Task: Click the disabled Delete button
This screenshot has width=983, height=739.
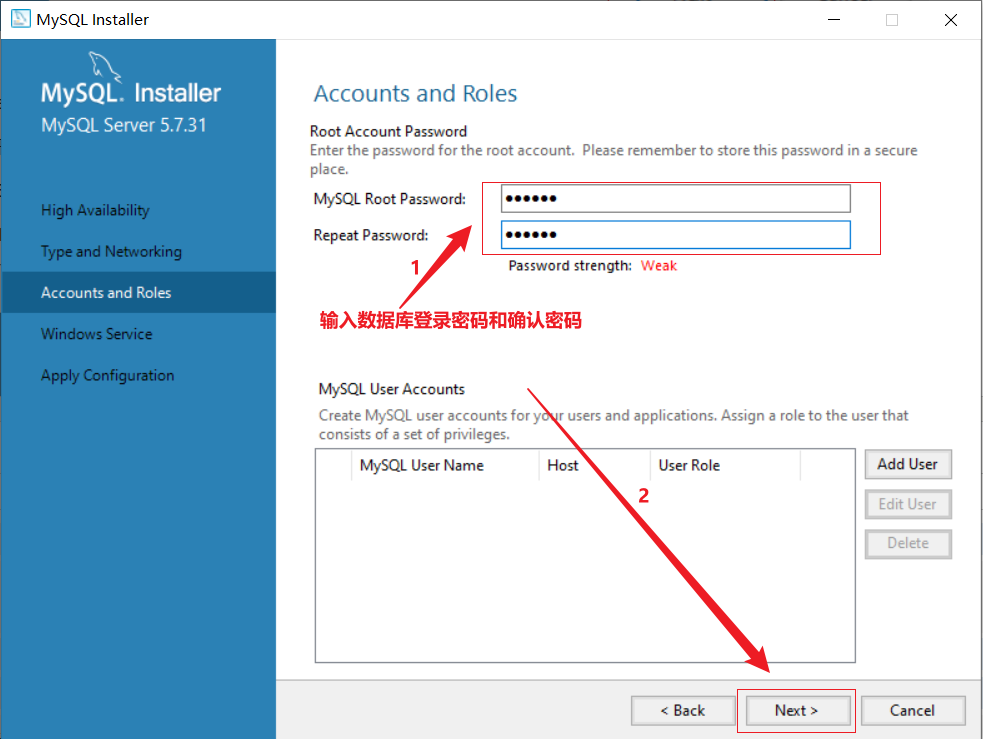Action: point(908,543)
